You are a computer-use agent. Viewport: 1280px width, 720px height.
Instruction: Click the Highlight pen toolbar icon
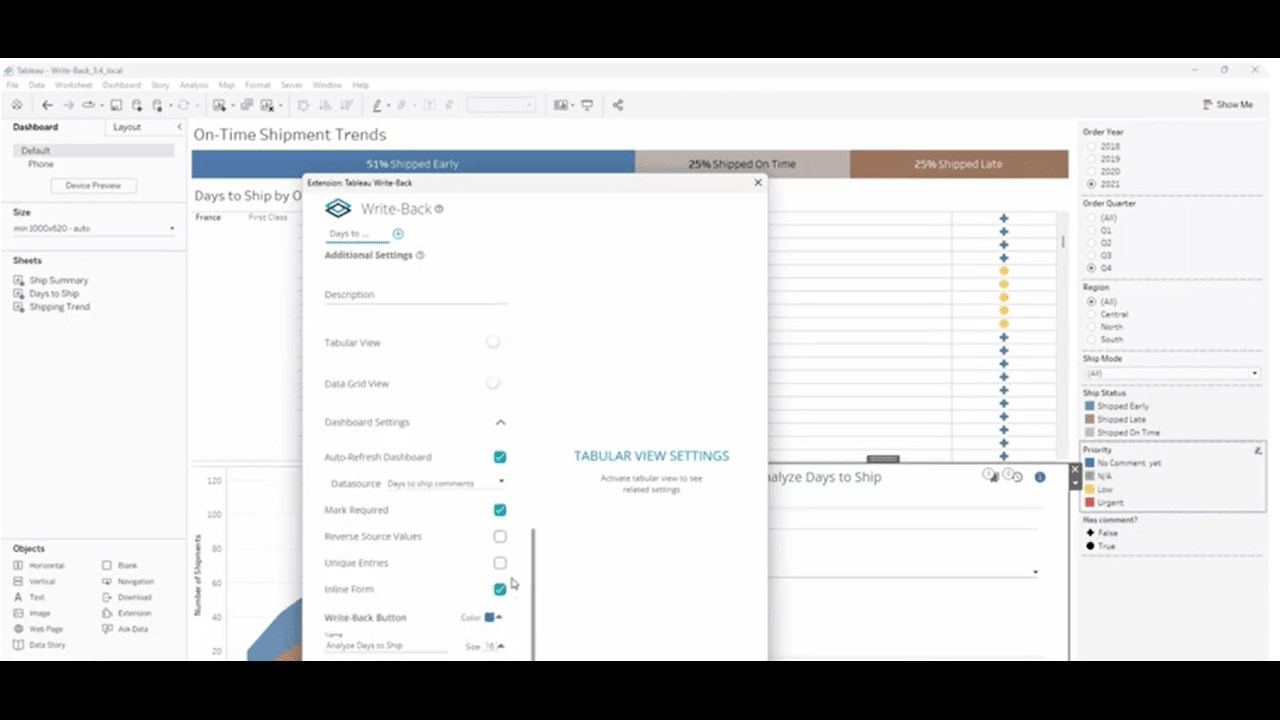377,105
